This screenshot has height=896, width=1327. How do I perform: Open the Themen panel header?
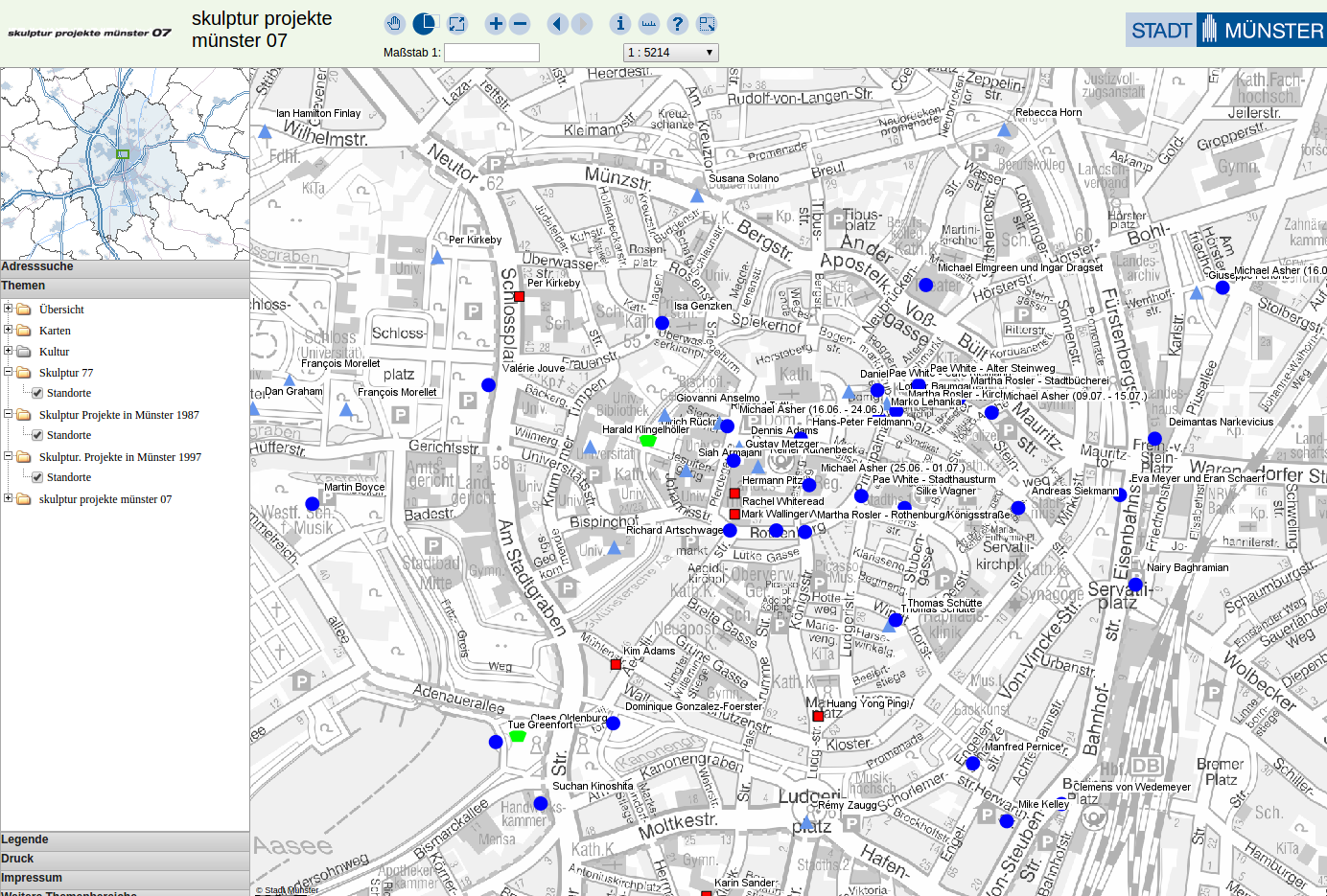click(x=125, y=287)
